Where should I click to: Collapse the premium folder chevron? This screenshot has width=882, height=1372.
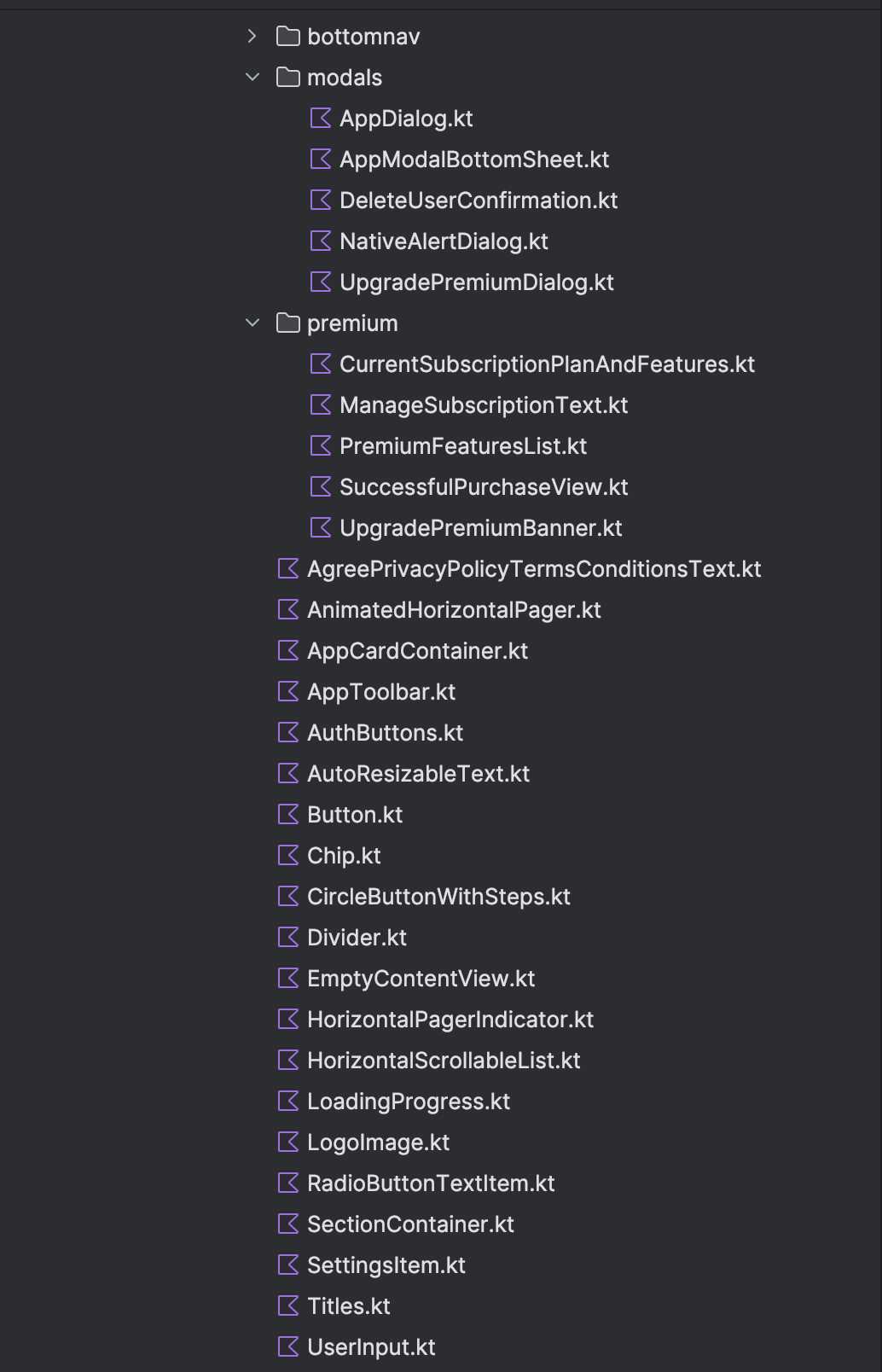[x=252, y=323]
